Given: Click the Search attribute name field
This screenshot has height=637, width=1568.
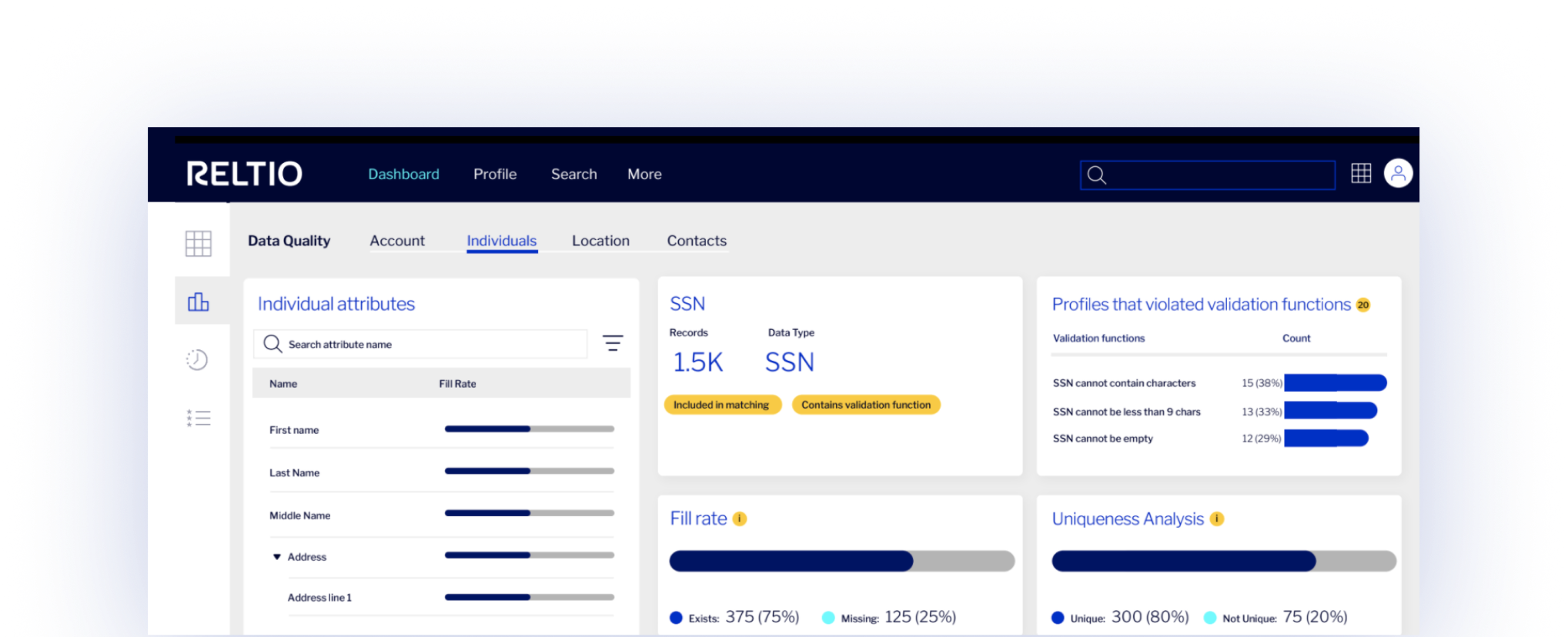Looking at the screenshot, I should click(x=431, y=344).
